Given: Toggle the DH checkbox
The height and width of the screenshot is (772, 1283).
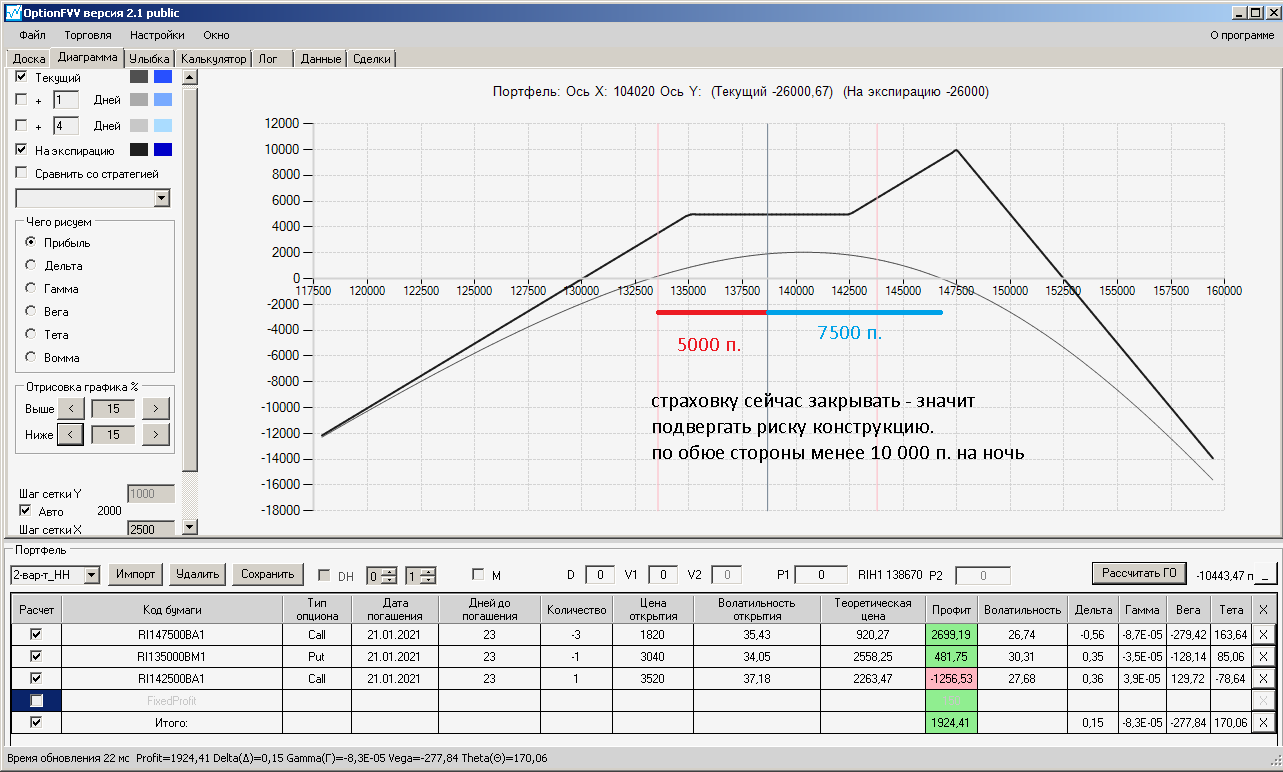Looking at the screenshot, I should (324, 575).
